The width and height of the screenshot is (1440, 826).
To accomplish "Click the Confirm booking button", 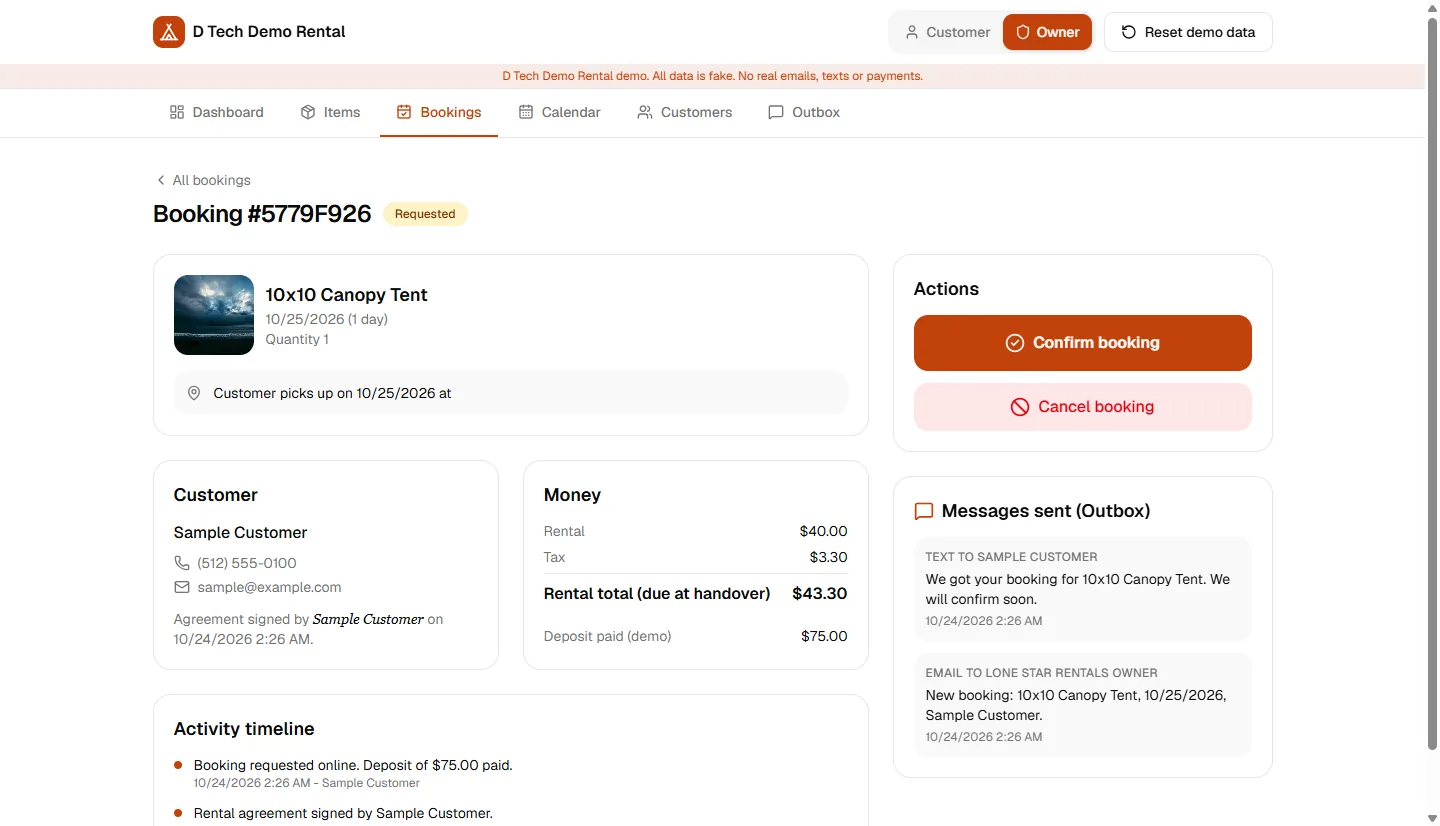I will point(1083,343).
